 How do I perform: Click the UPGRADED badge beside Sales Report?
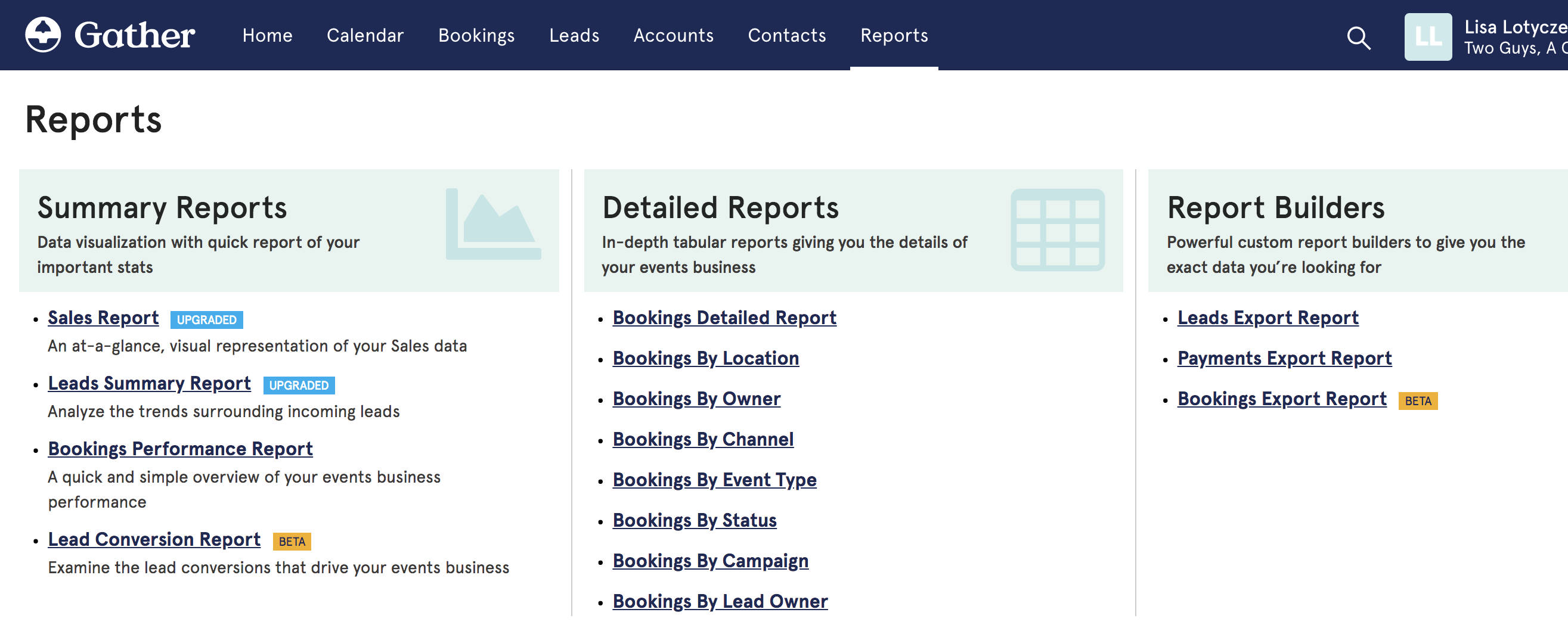click(x=206, y=319)
